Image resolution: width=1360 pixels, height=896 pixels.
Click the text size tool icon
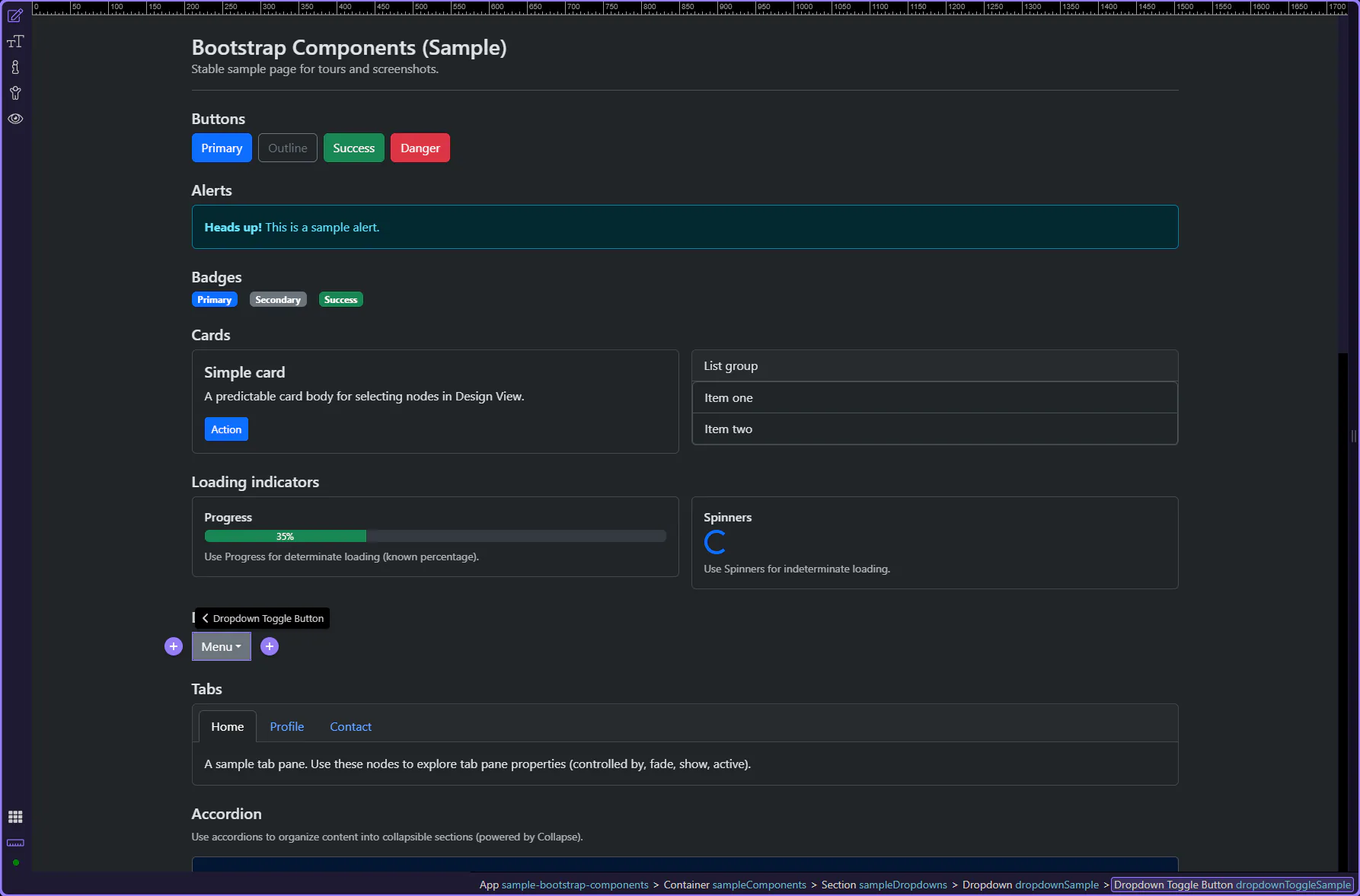pos(15,42)
